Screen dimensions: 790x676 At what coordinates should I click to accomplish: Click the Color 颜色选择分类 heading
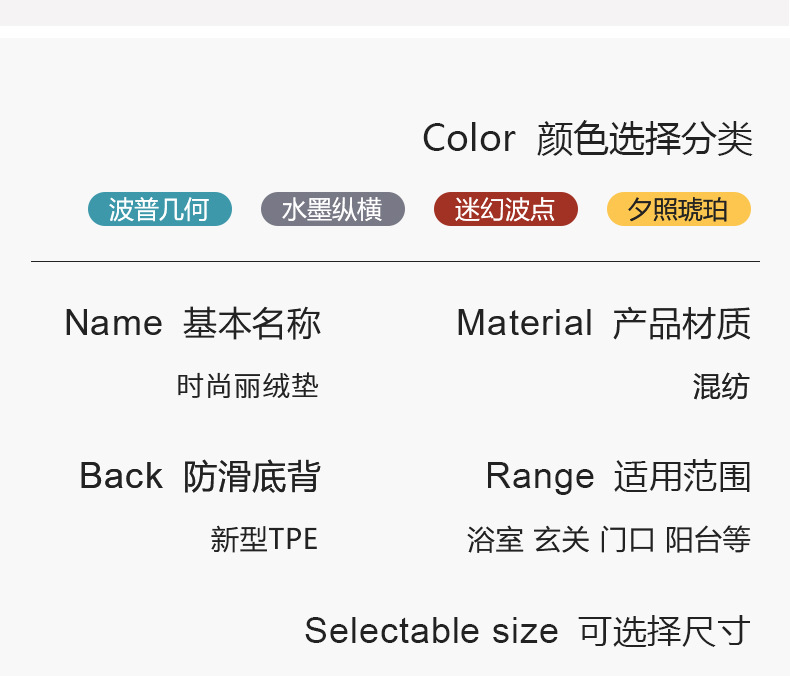tap(587, 139)
